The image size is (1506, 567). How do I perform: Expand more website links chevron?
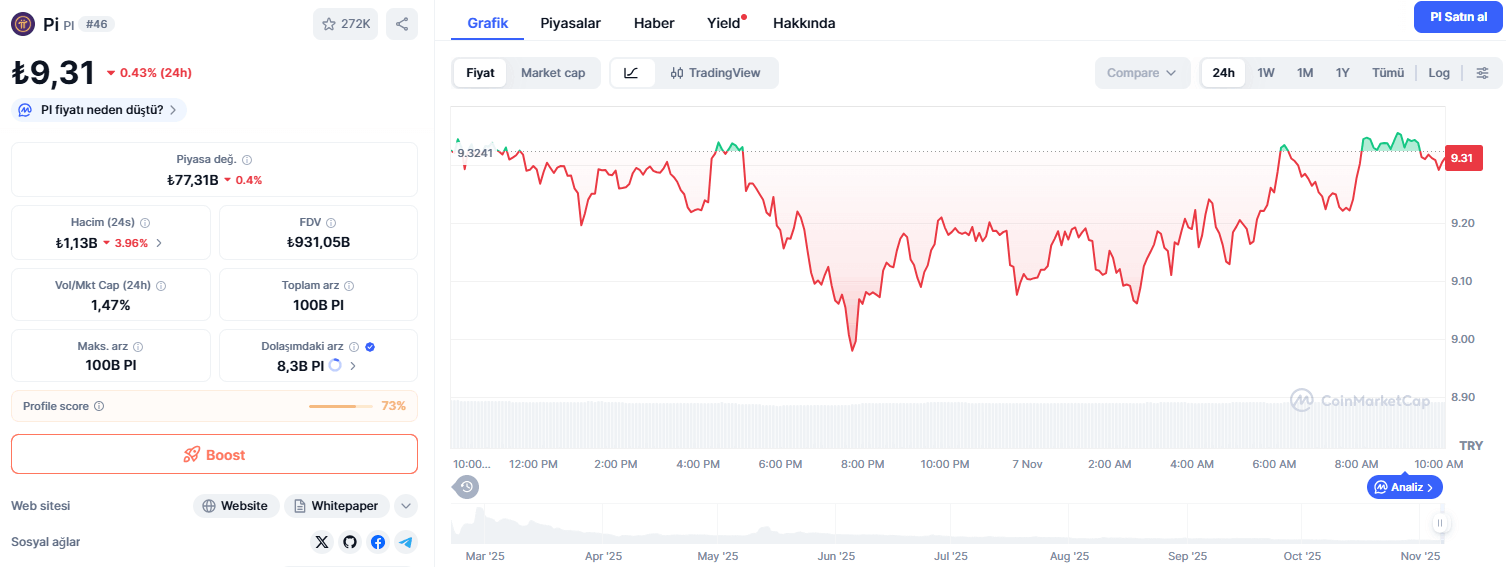point(406,506)
